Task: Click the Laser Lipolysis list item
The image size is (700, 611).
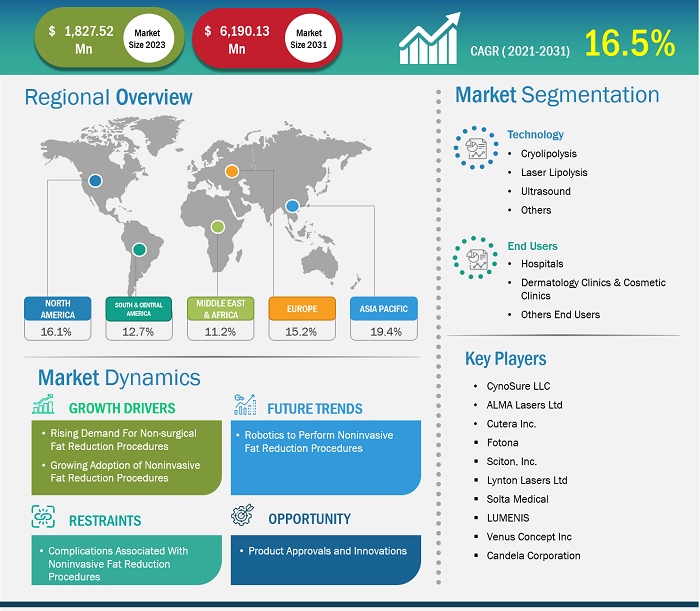Action: coord(554,172)
